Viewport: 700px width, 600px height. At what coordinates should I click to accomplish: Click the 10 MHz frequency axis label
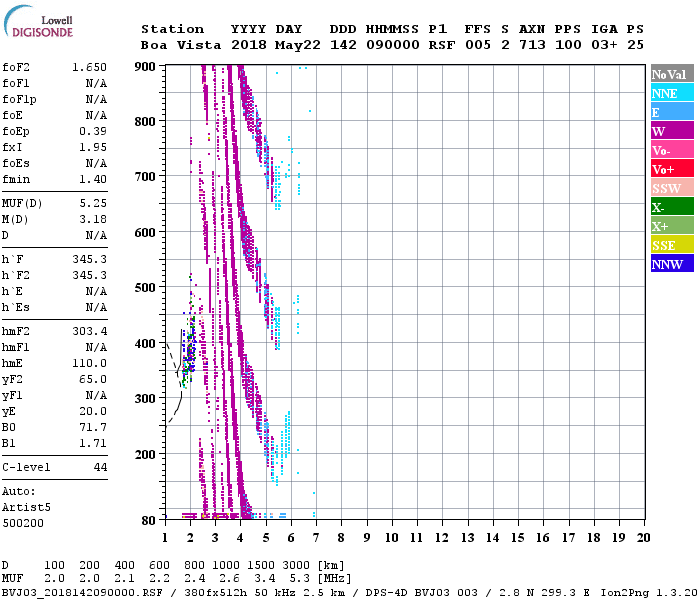392,538
